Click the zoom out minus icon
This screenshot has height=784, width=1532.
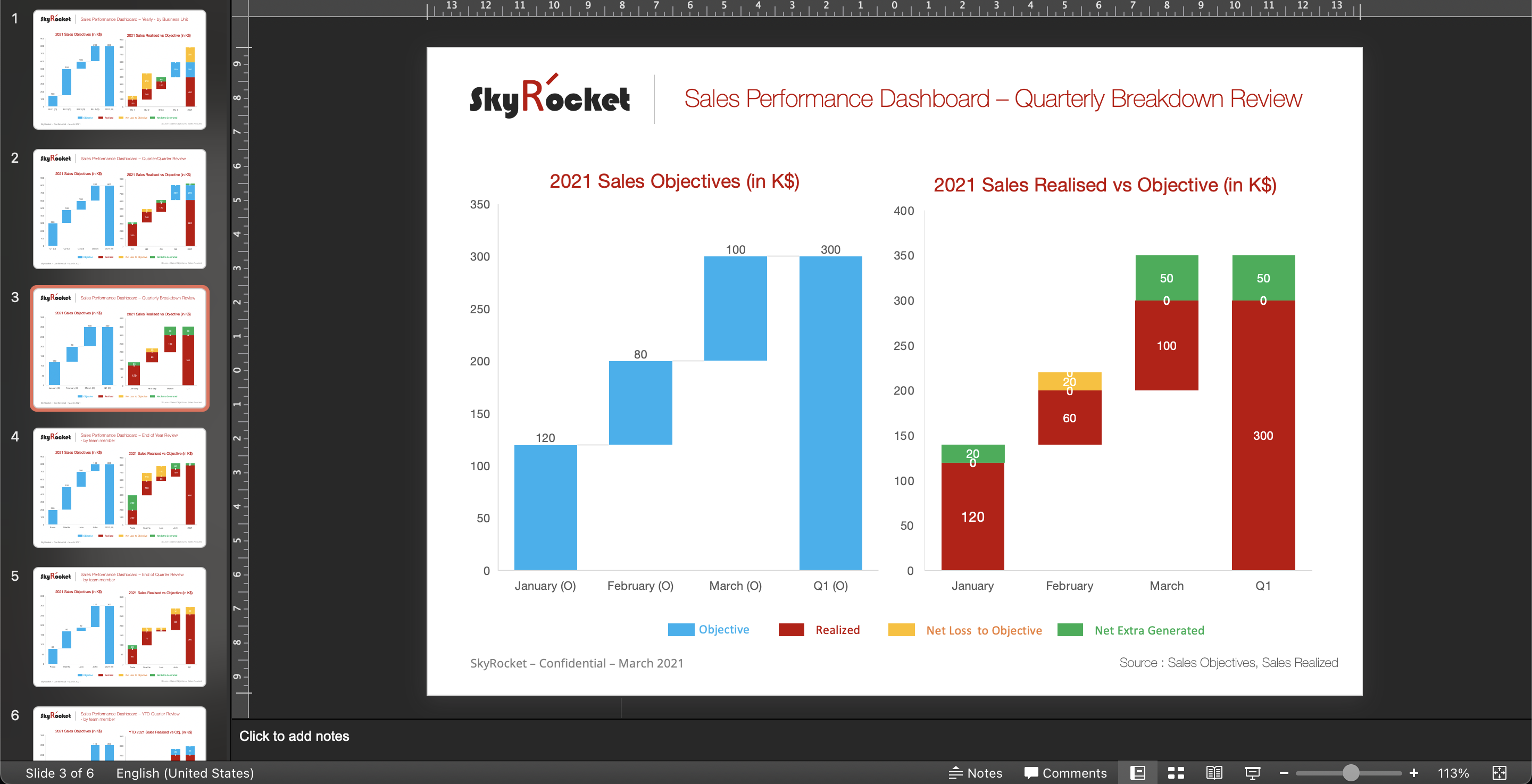[x=1284, y=773]
